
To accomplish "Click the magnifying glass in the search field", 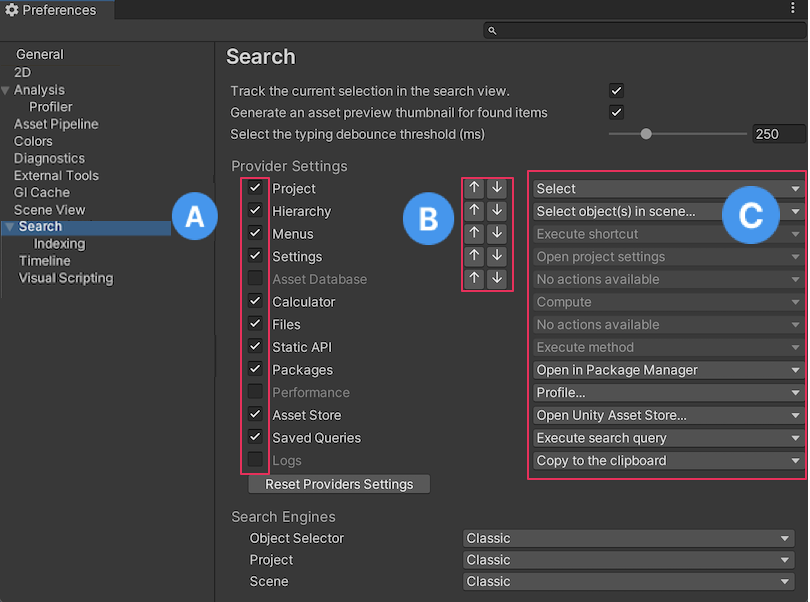I will pyautogui.click(x=491, y=30).
